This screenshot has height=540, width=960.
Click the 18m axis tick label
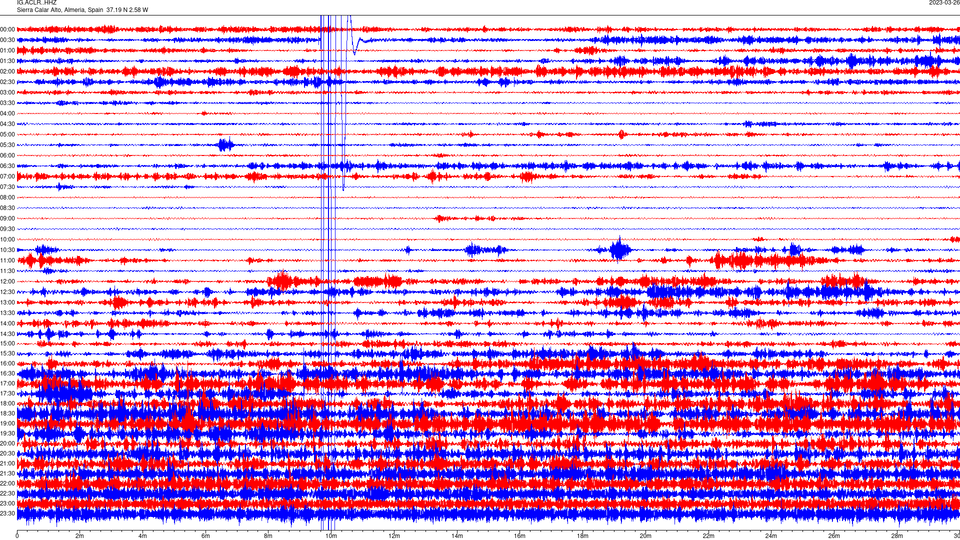click(582, 536)
